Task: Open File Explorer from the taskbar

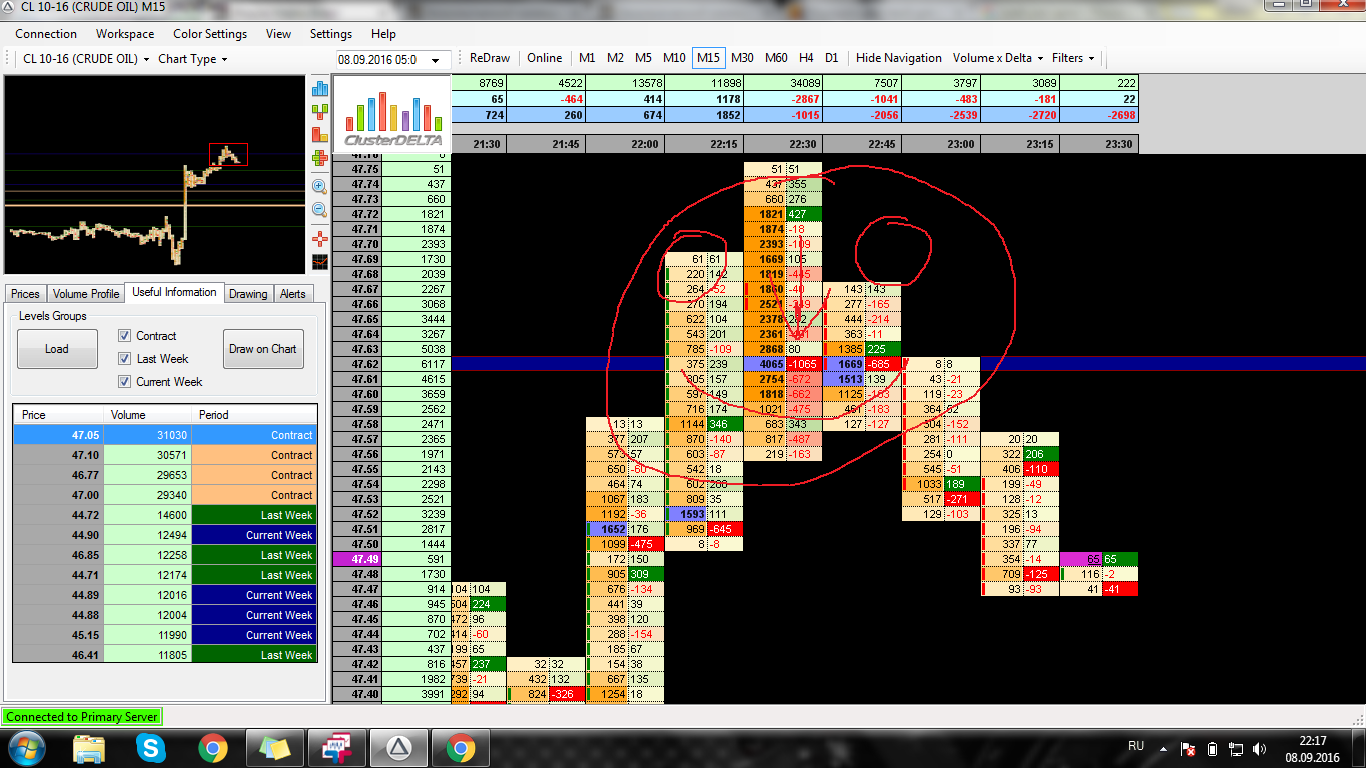Action: 89,747
